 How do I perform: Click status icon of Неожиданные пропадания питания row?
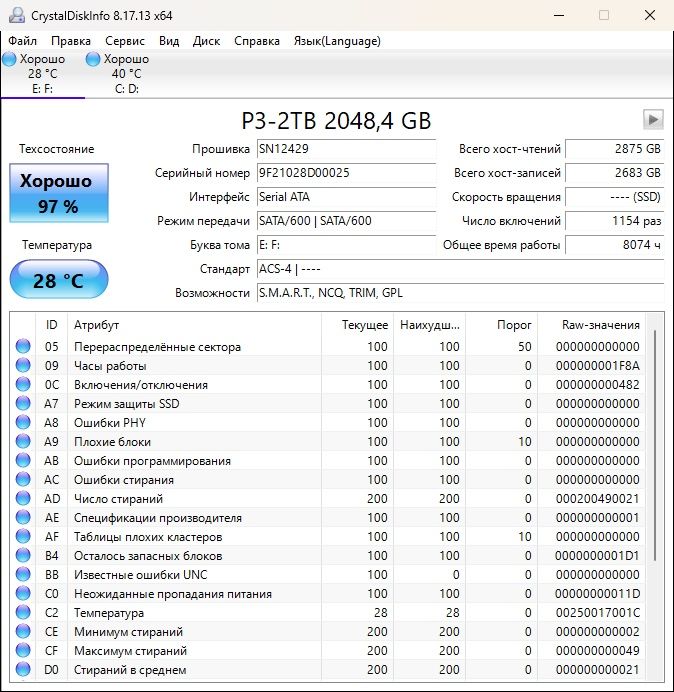[23, 593]
